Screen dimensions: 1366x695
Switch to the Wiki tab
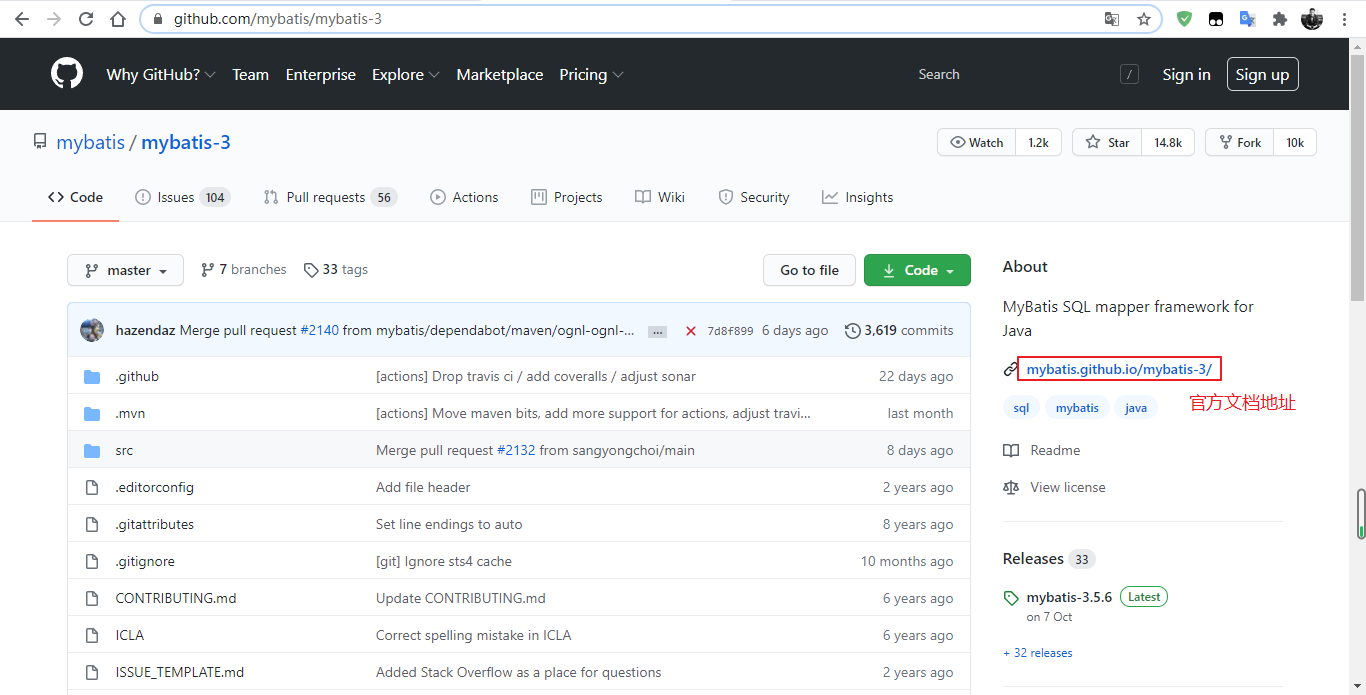tap(660, 197)
